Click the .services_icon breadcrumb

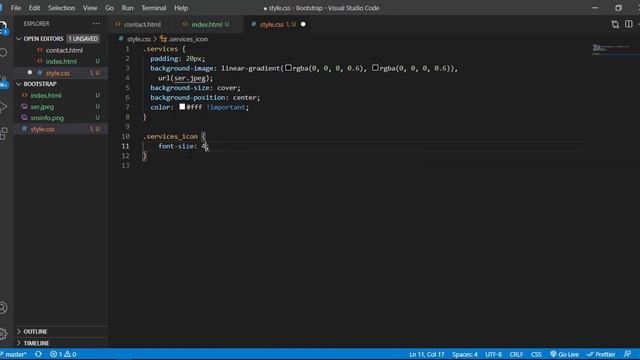188,39
